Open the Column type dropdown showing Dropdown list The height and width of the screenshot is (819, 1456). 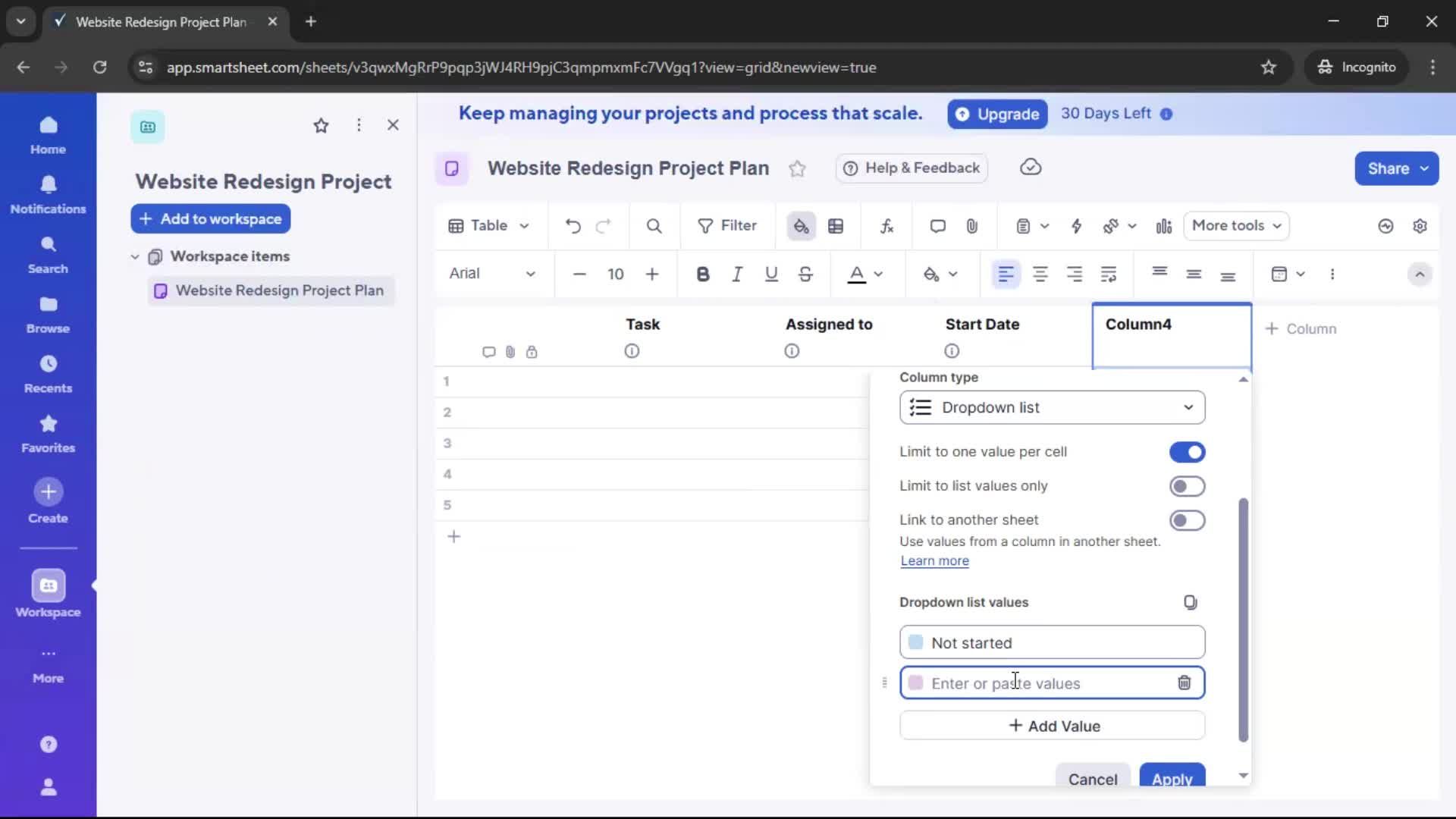pos(1053,407)
